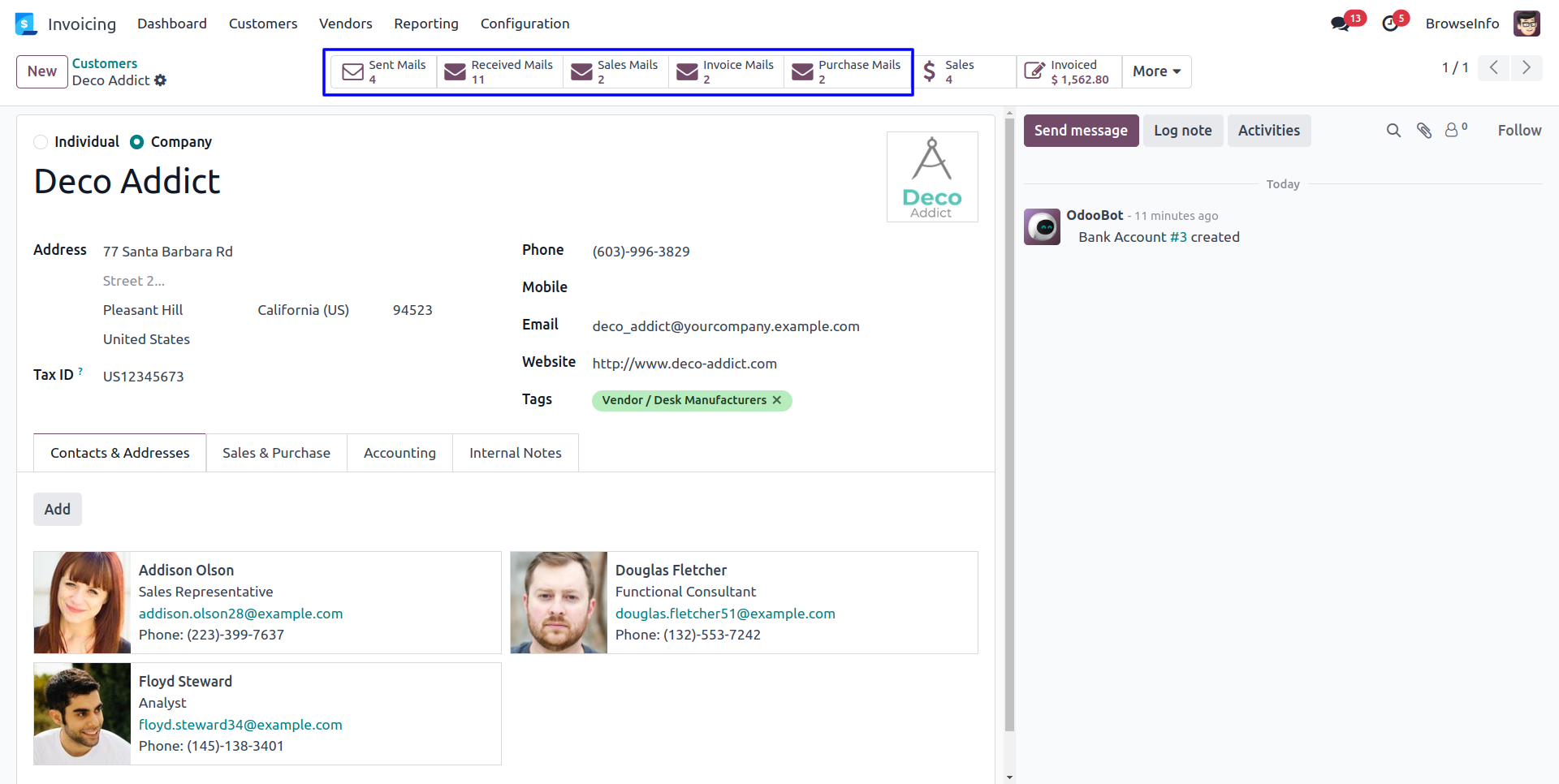Open the Reporting menu

pos(425,24)
